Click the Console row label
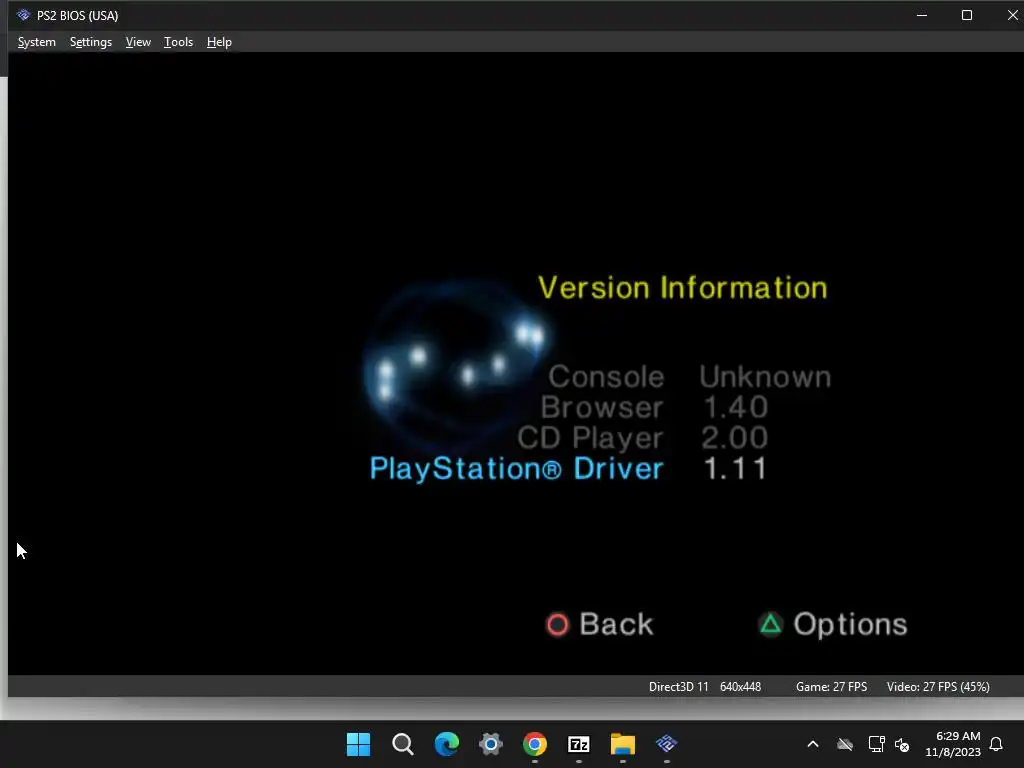 (606, 377)
